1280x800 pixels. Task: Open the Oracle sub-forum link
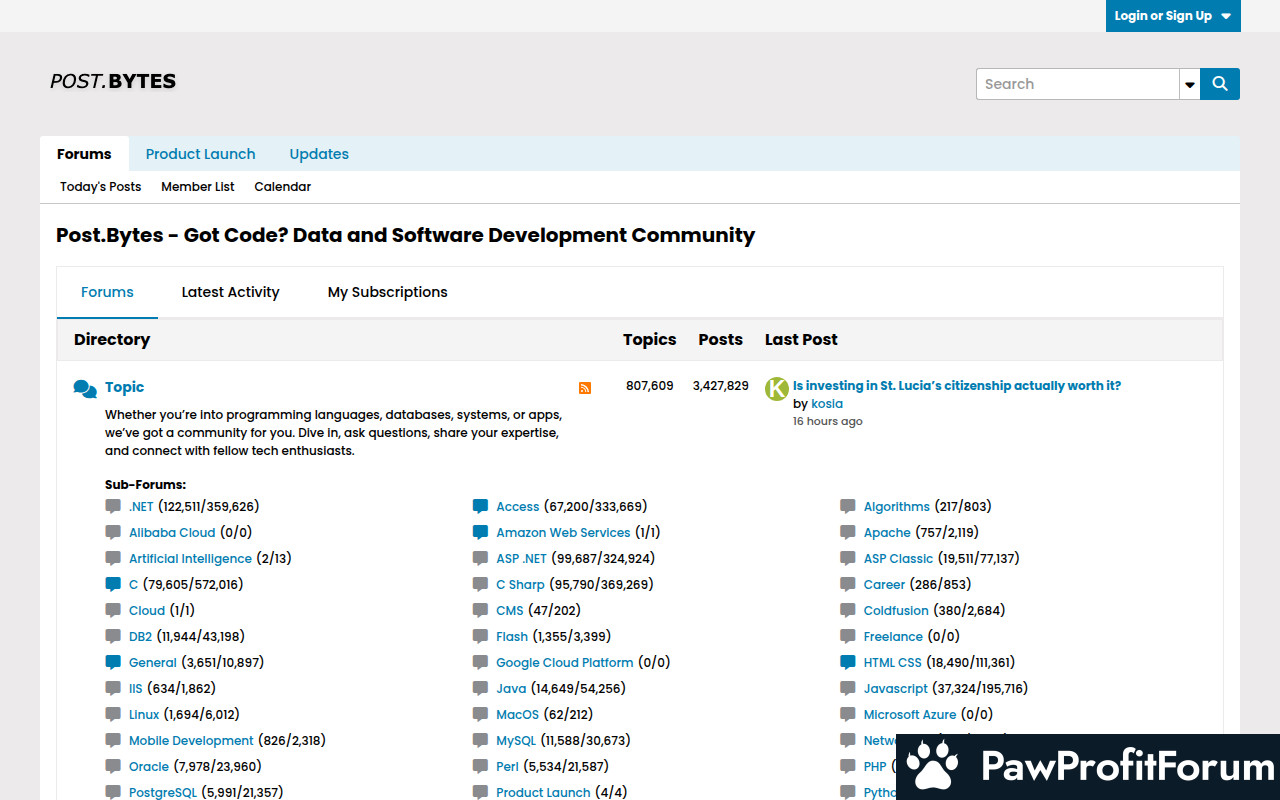pyautogui.click(x=149, y=766)
